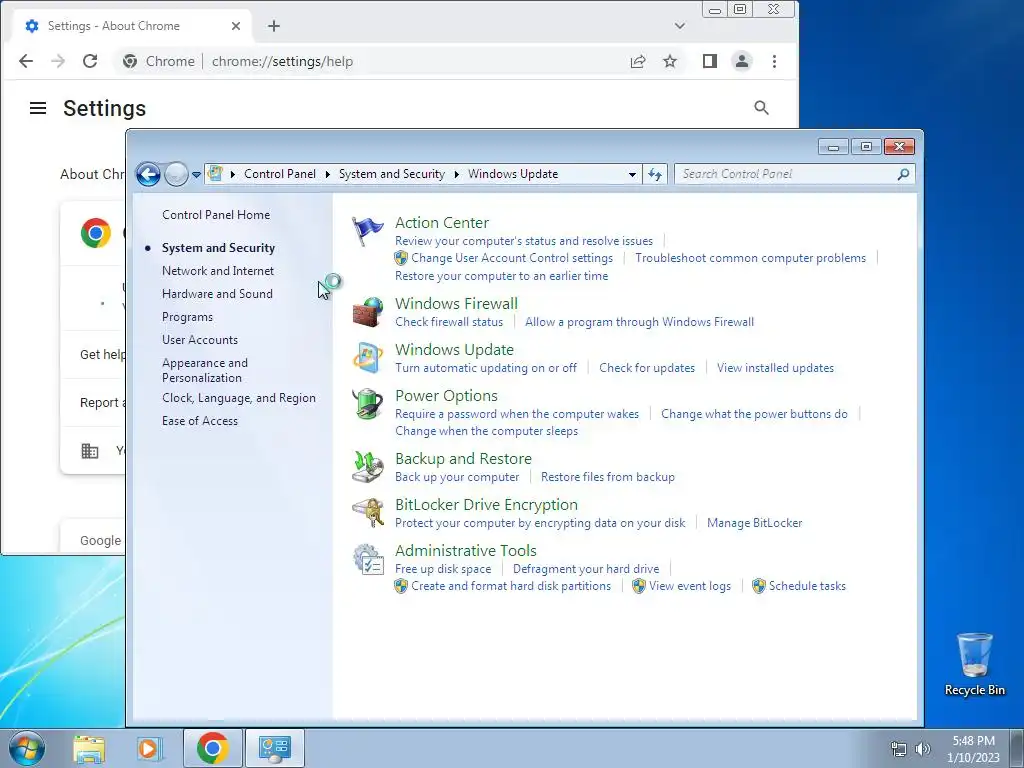Expand the arrow after Control Panel breadcrumb
This screenshot has height=768, width=1024.
[327, 174]
